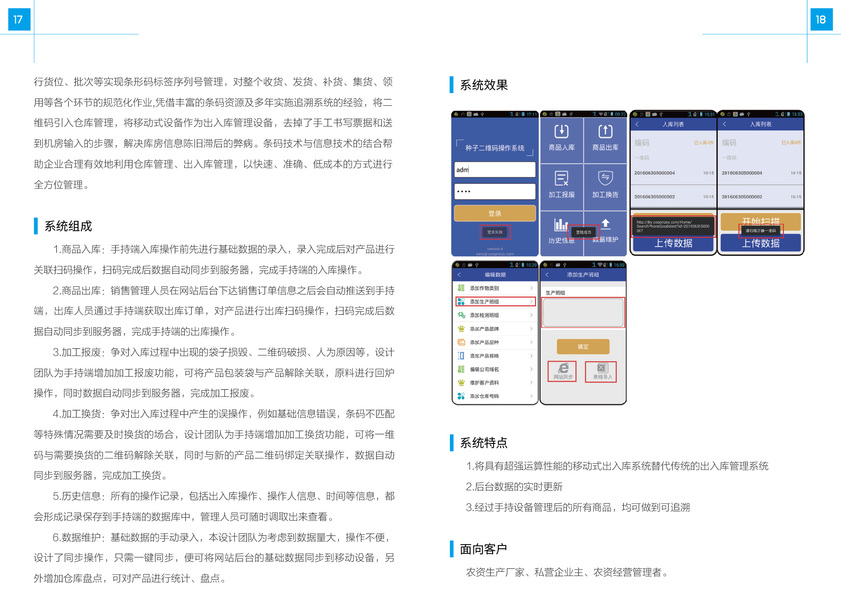Click the 种子二维码操作系统 title
The image size is (841, 600).
point(495,148)
